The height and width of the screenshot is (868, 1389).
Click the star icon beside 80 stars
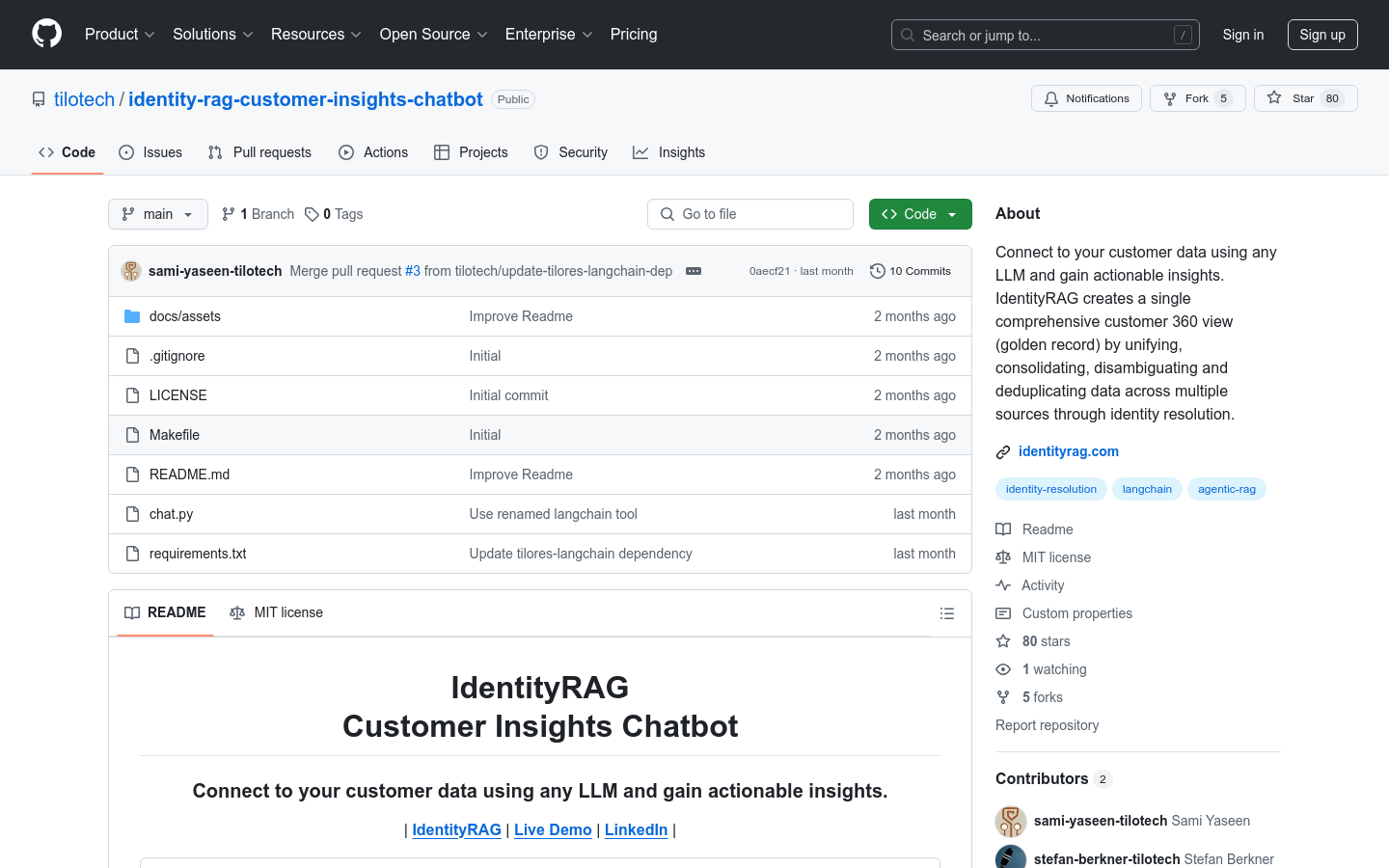tap(1003, 641)
